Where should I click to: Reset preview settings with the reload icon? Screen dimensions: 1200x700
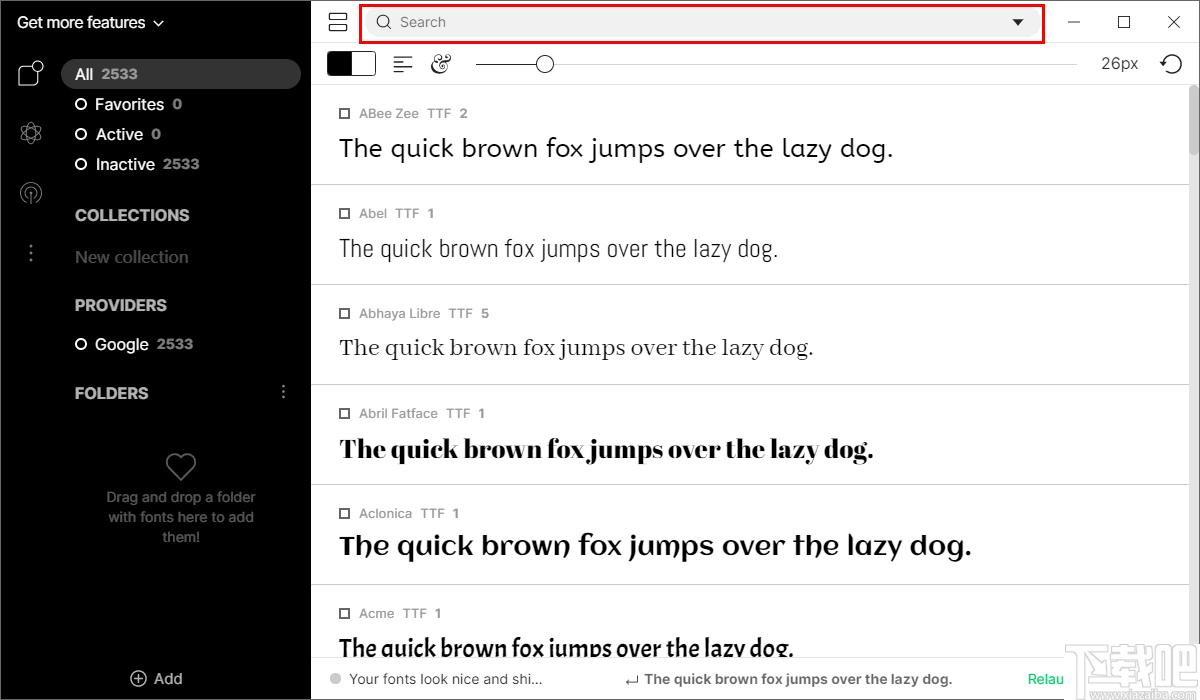click(x=1171, y=64)
